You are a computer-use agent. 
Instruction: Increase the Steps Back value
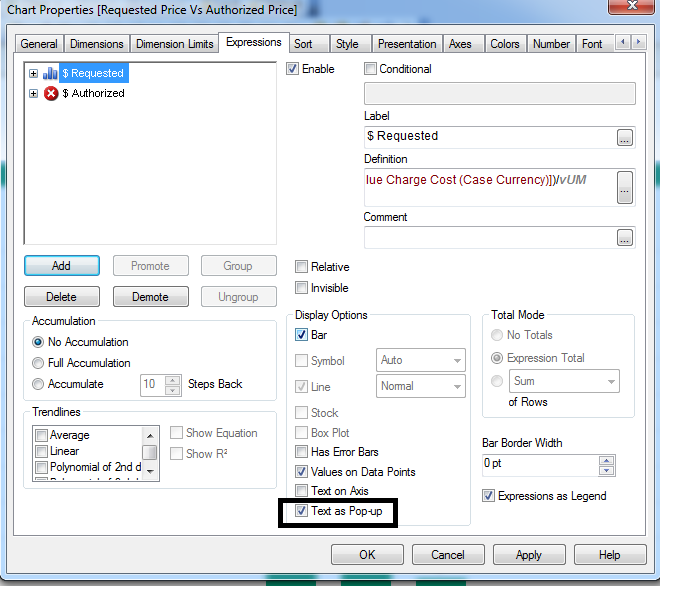pyautogui.click(x=173, y=380)
